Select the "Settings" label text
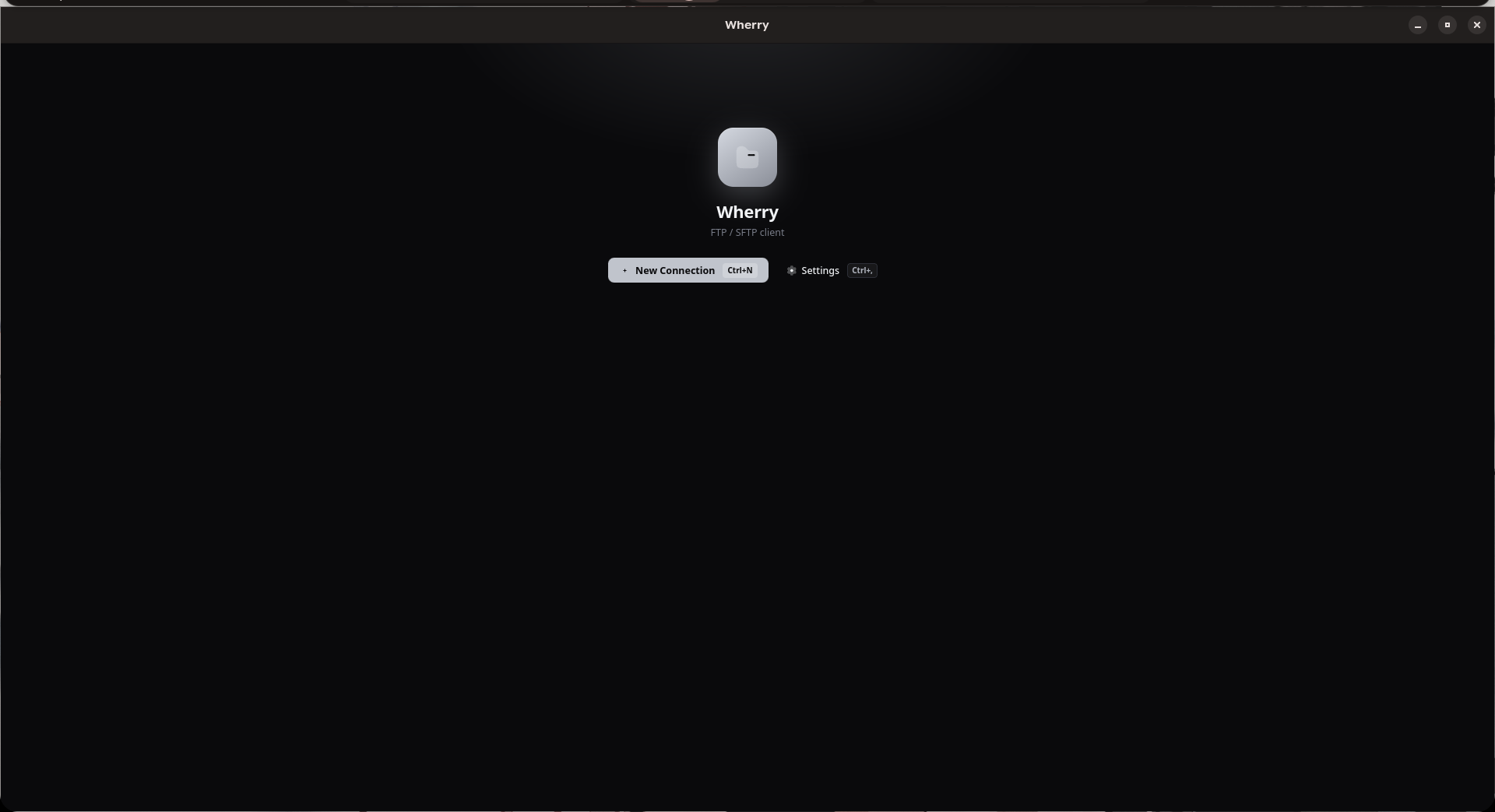The width and height of the screenshot is (1495, 812). pyautogui.click(x=820, y=271)
